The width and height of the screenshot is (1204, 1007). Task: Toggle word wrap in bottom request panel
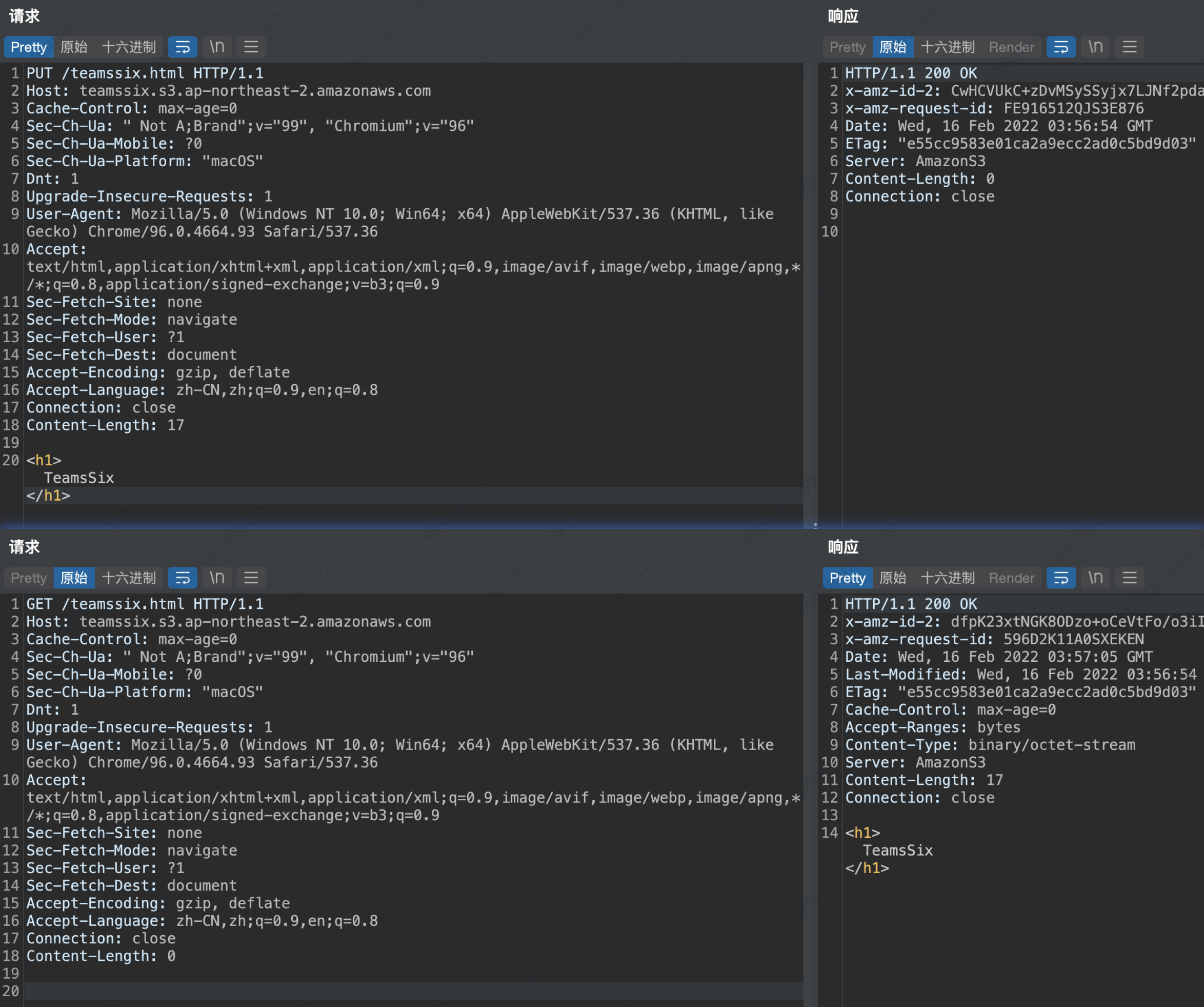183,578
